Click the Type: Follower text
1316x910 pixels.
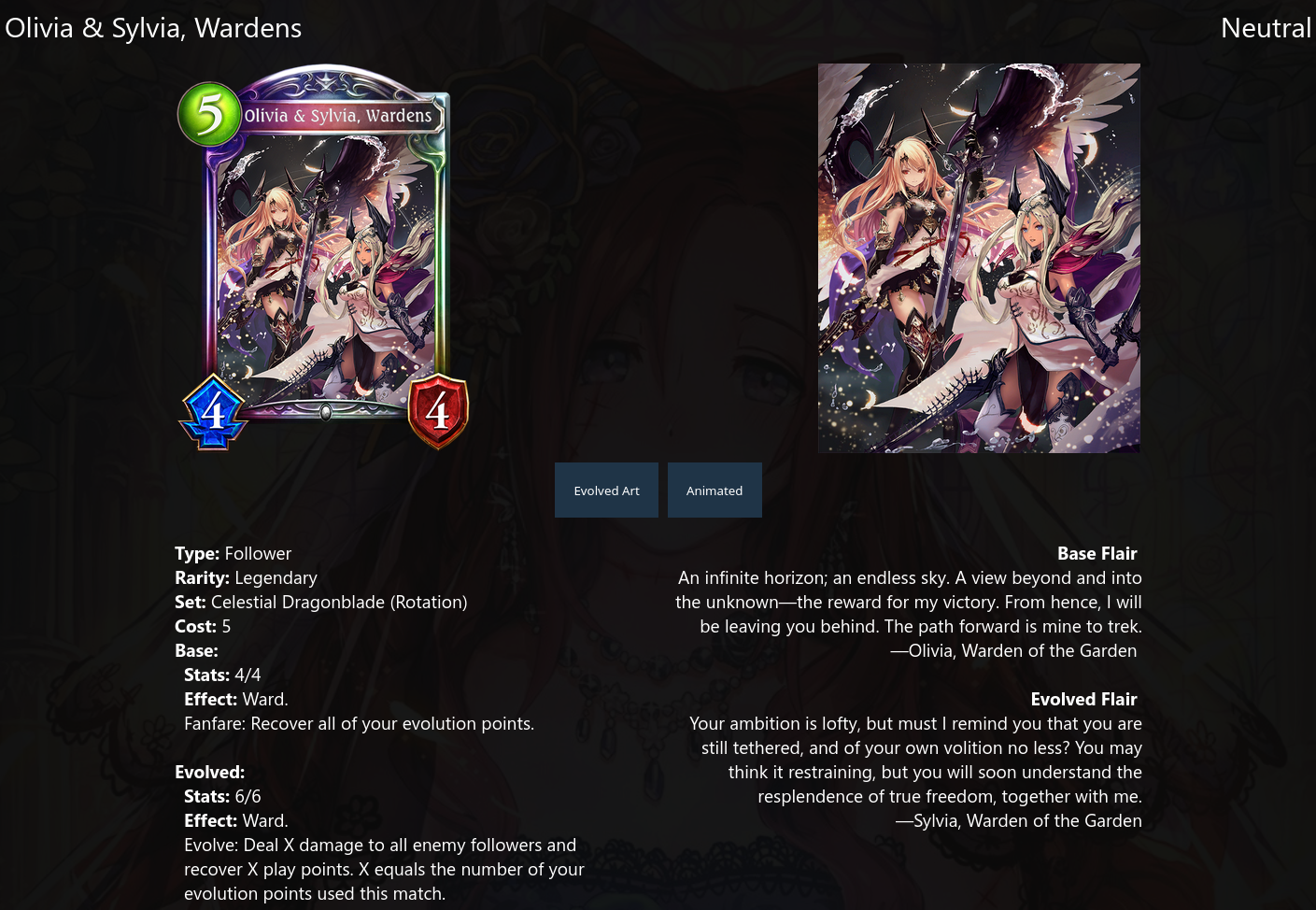(233, 554)
